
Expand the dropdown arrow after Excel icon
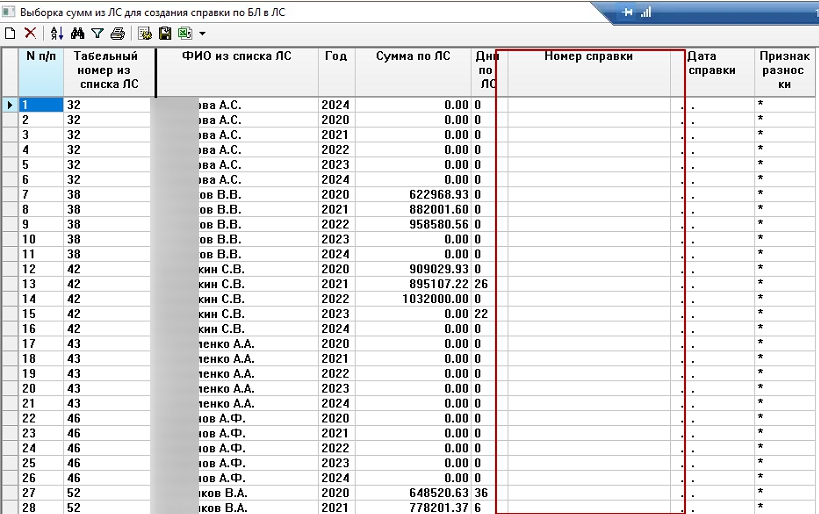[x=201, y=34]
